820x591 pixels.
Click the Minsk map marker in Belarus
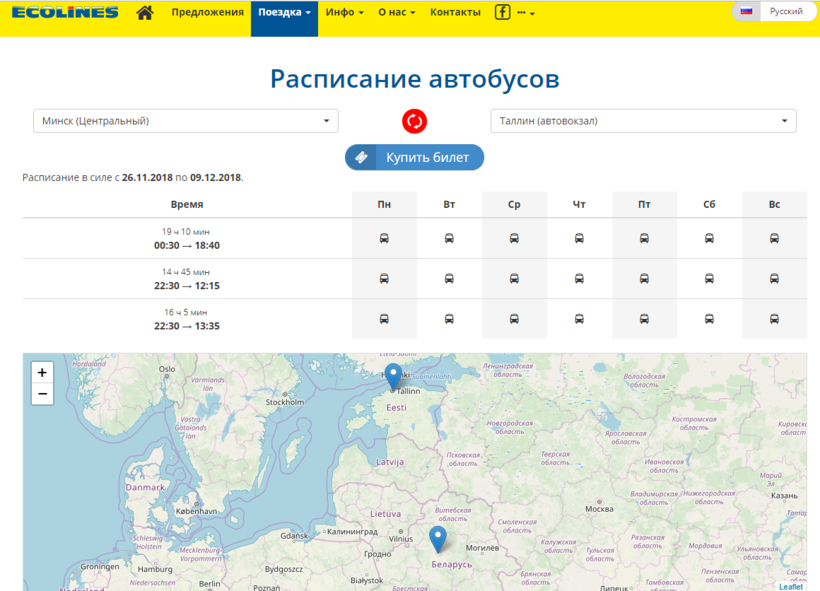tap(437, 539)
